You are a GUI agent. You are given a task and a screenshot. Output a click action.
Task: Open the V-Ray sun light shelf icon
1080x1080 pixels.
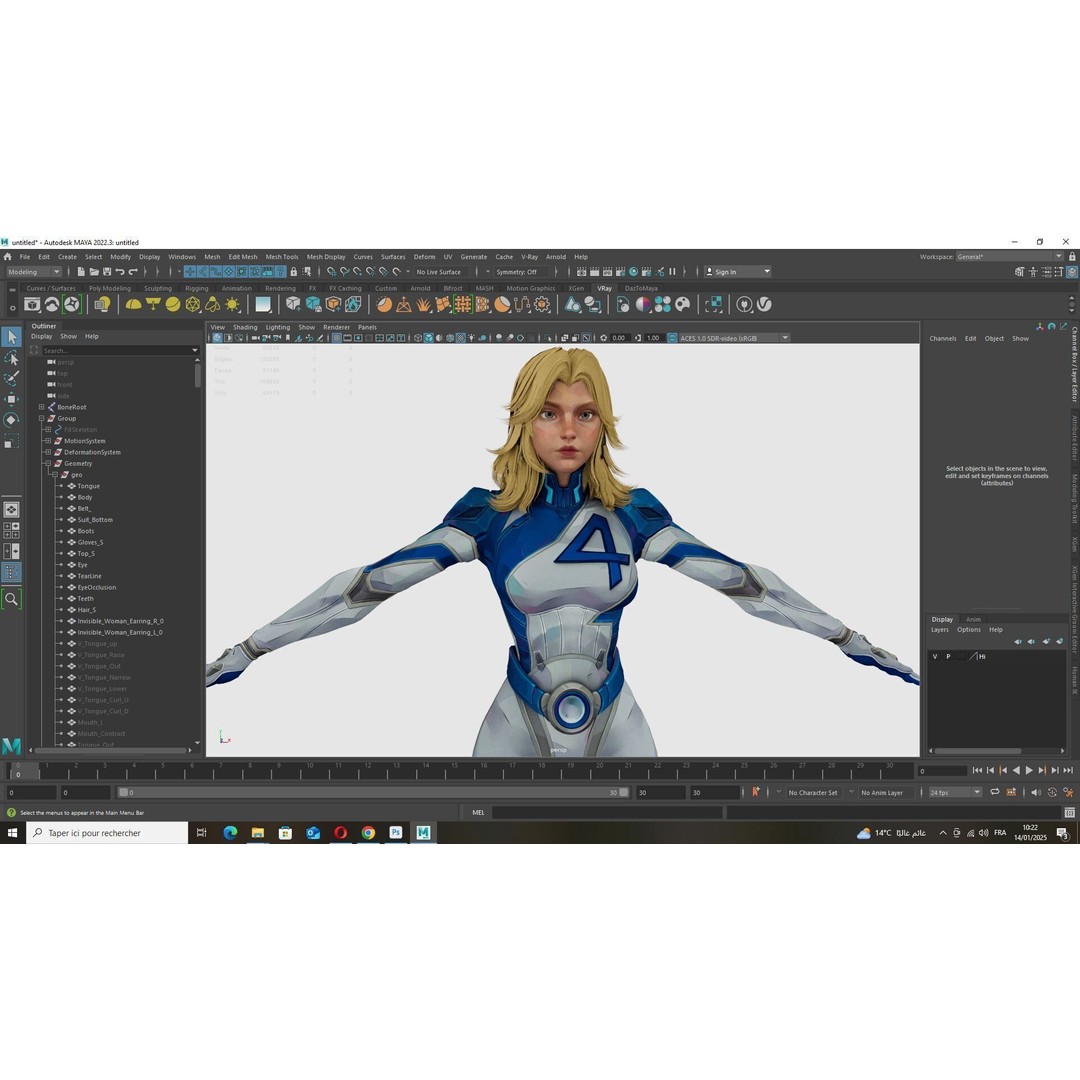(x=233, y=304)
